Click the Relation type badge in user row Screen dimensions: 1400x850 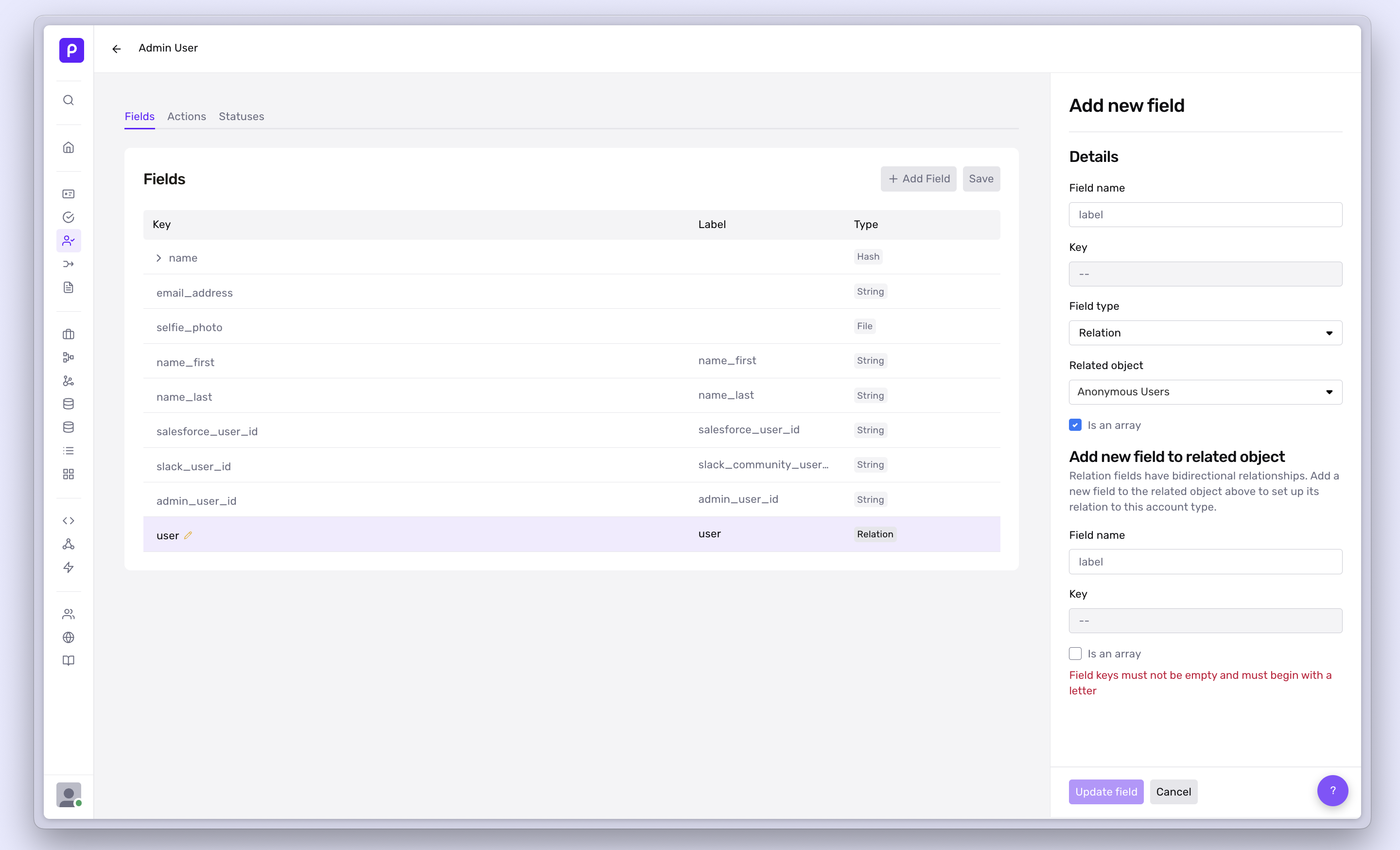point(875,534)
